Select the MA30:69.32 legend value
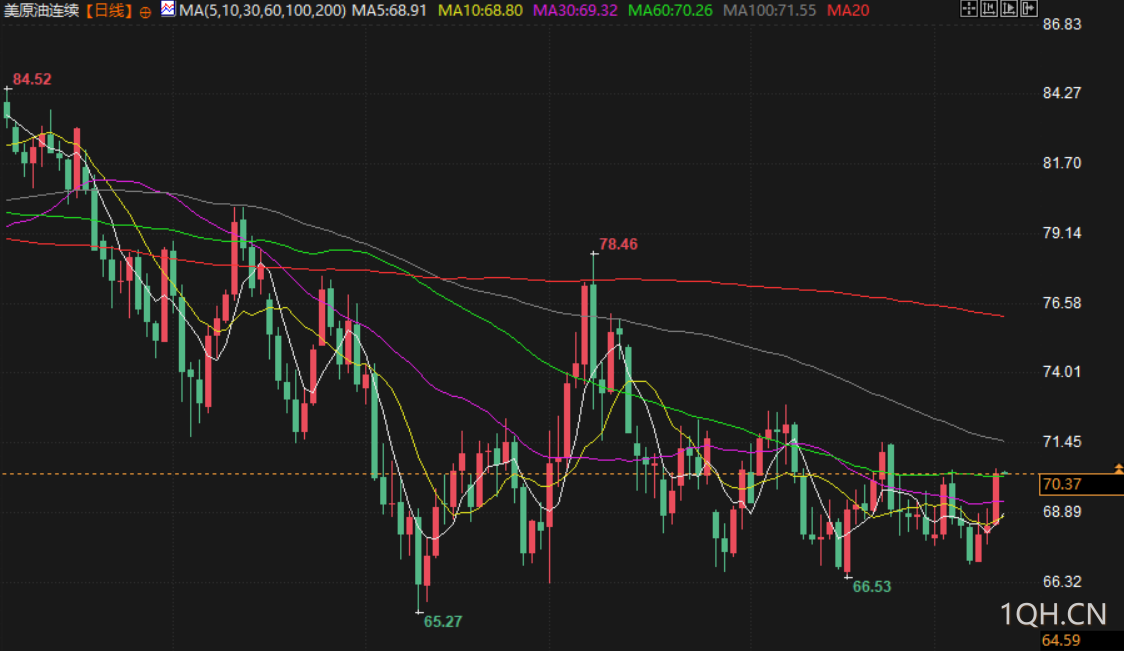1124x651 pixels. (576, 11)
